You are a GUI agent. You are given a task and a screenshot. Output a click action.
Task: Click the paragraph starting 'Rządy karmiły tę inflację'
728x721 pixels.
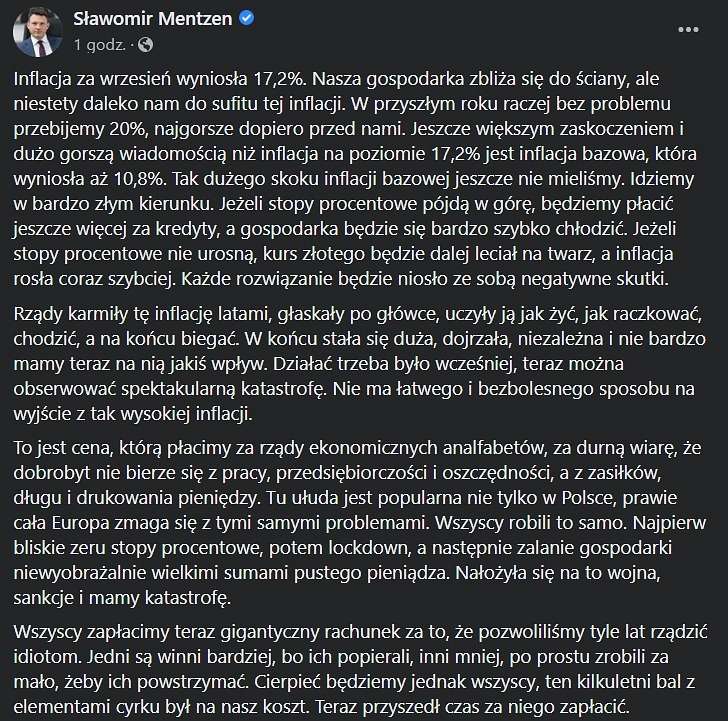pyautogui.click(x=360, y=364)
